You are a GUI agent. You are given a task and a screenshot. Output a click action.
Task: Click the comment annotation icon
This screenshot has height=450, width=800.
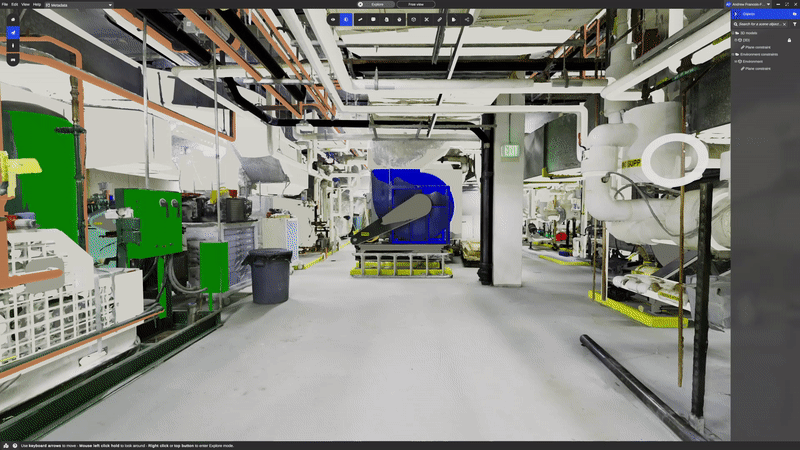[x=373, y=19]
